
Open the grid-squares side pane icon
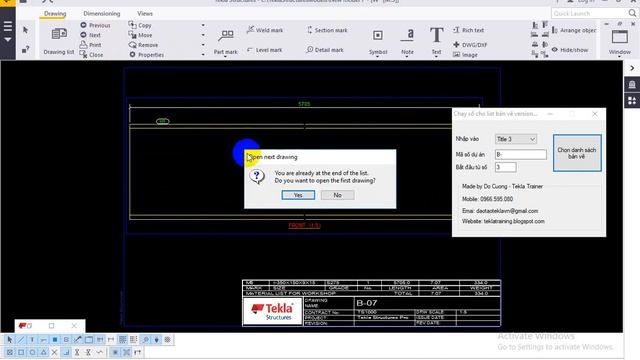pyautogui.click(x=632, y=100)
